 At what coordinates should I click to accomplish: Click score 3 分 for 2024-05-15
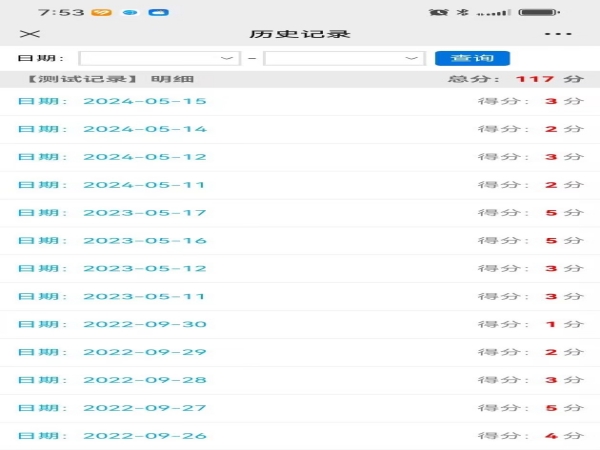pos(564,101)
